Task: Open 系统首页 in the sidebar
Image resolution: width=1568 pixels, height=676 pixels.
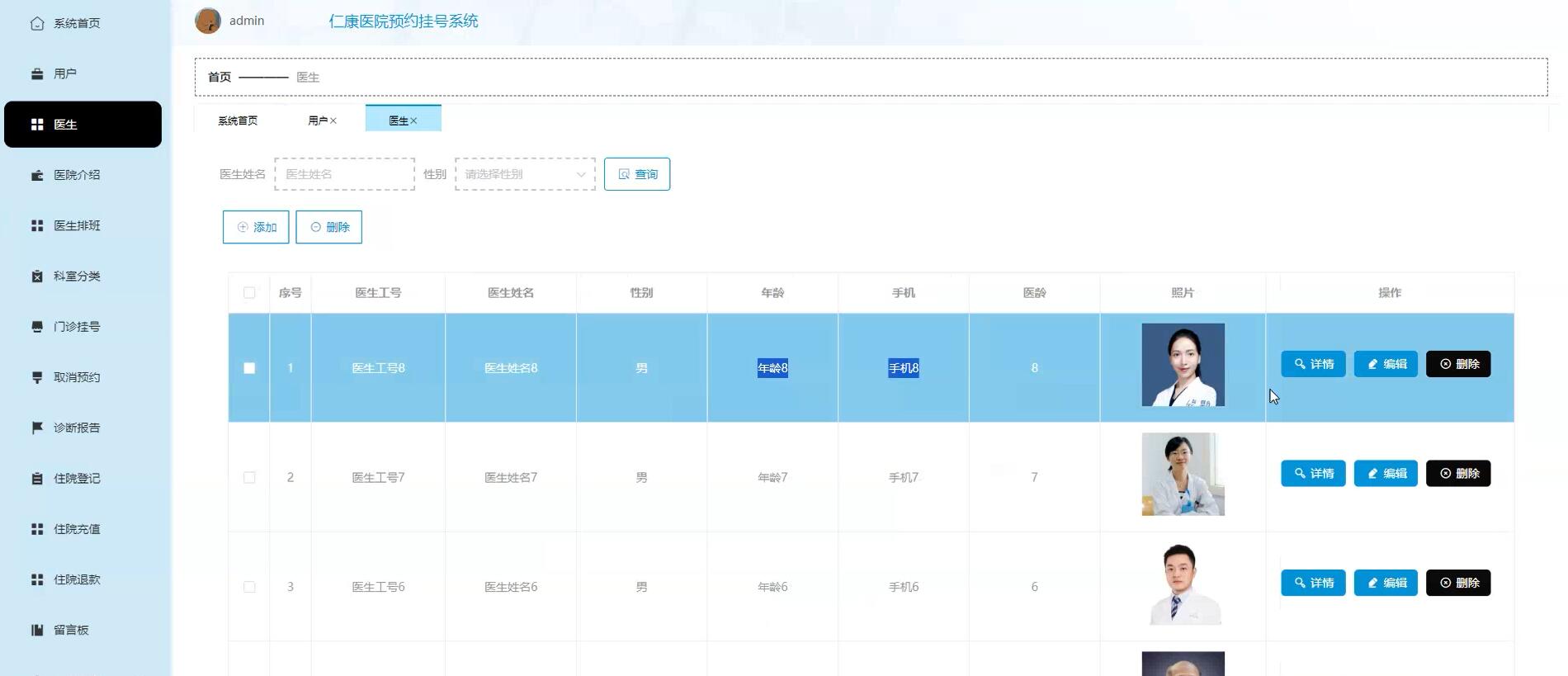Action: (83, 23)
